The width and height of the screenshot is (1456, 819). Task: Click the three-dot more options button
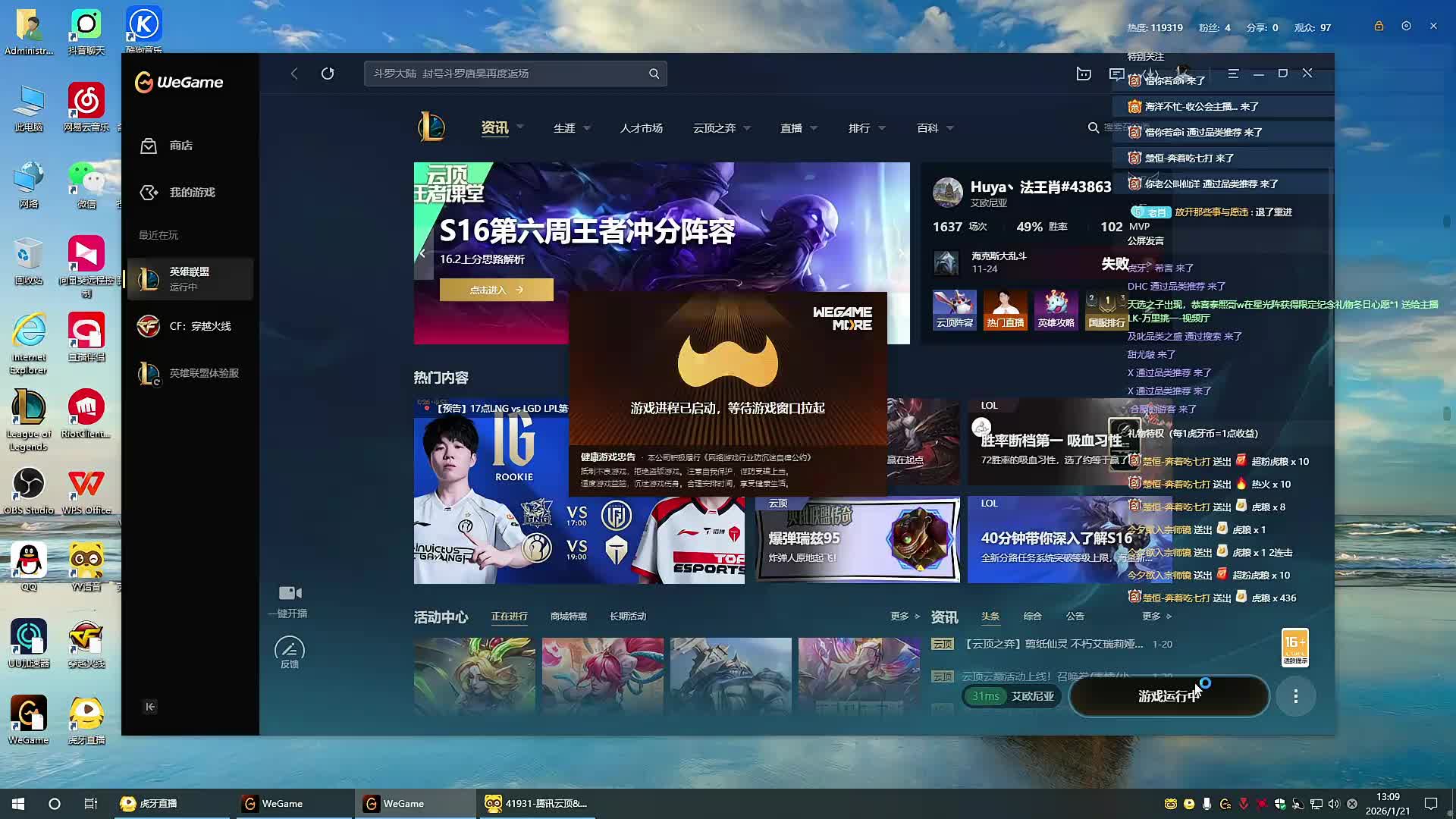1295,696
